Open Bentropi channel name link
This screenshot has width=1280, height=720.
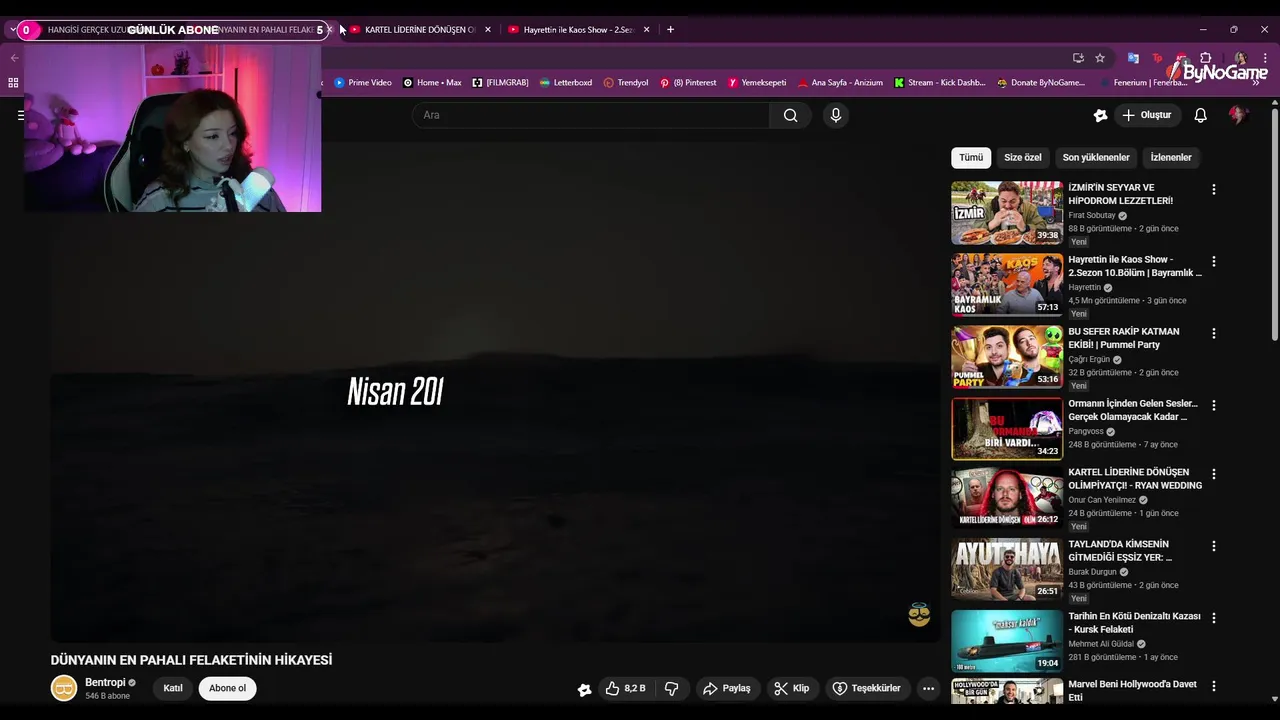tap(105, 682)
